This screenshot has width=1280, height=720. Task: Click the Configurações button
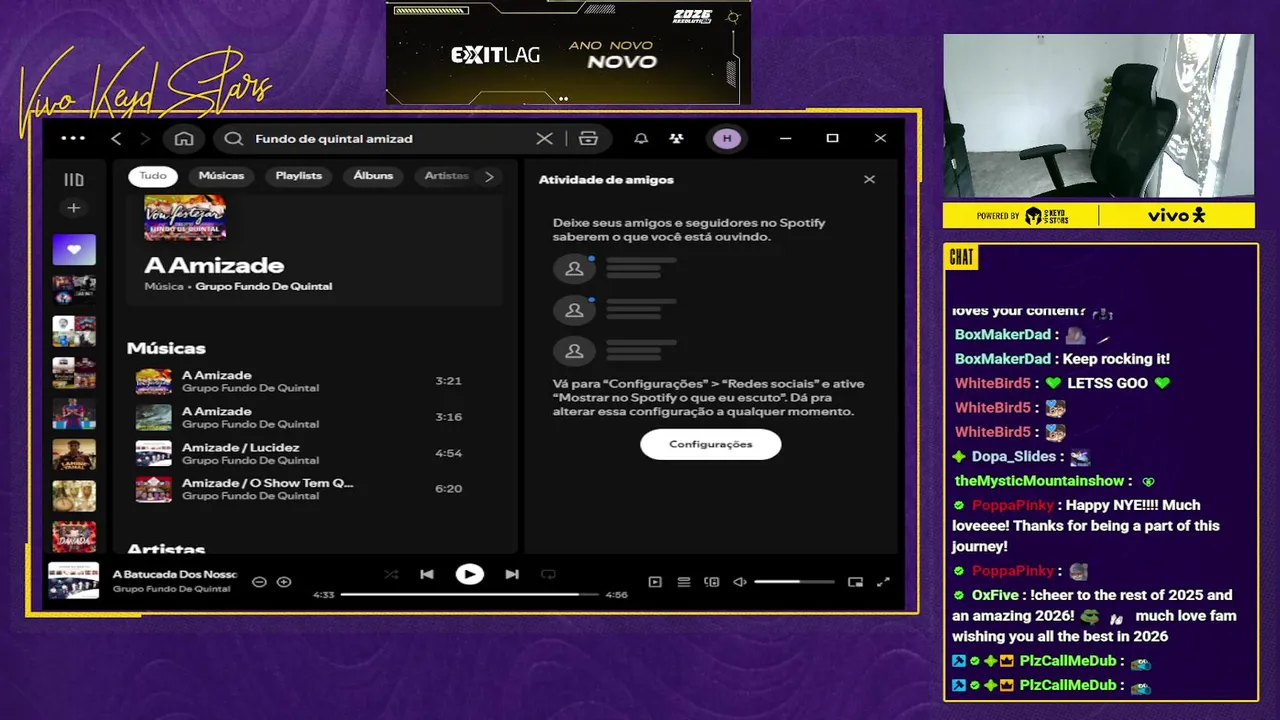(x=711, y=444)
